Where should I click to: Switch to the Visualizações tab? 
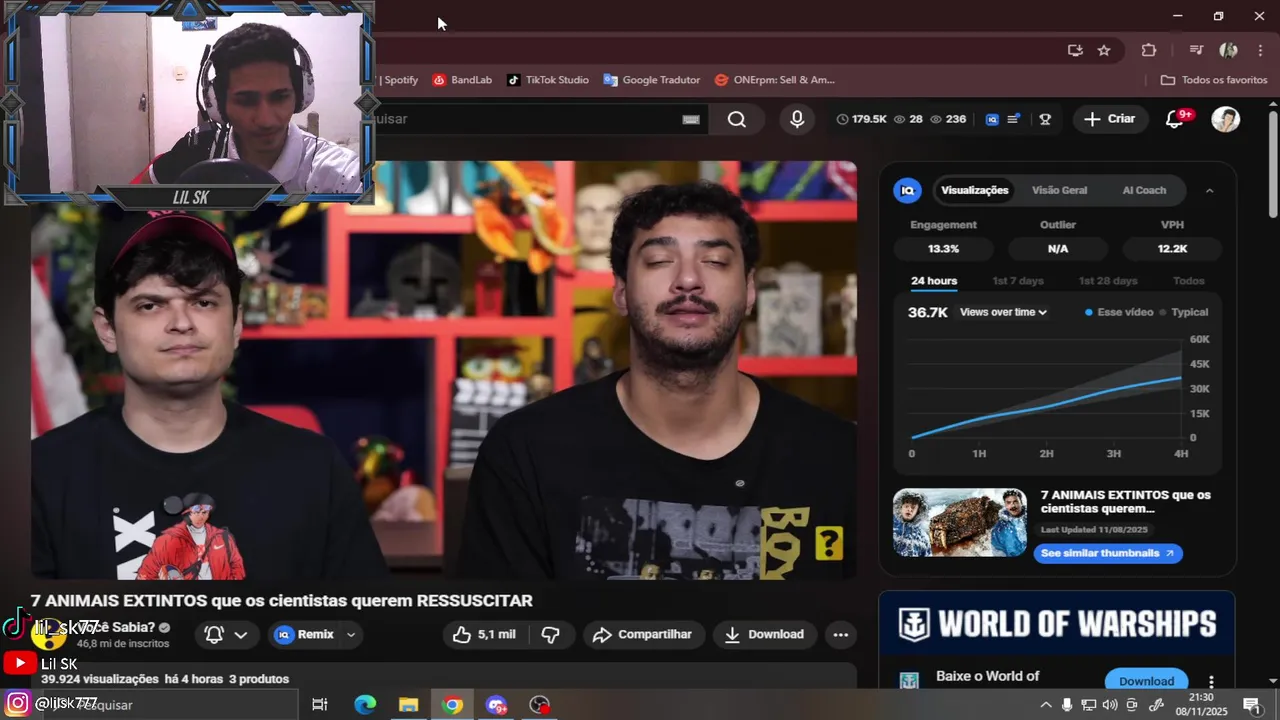point(974,190)
